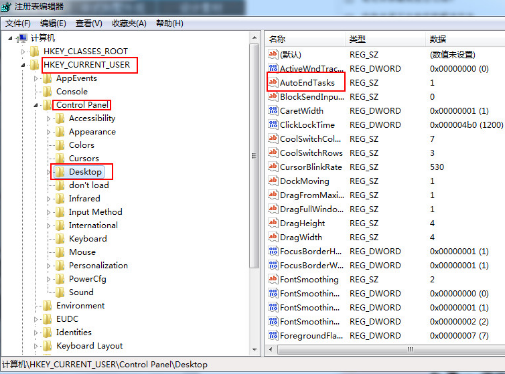Click the FocusBorderH... DWORD value icon
505x374 pixels.
click(x=273, y=251)
